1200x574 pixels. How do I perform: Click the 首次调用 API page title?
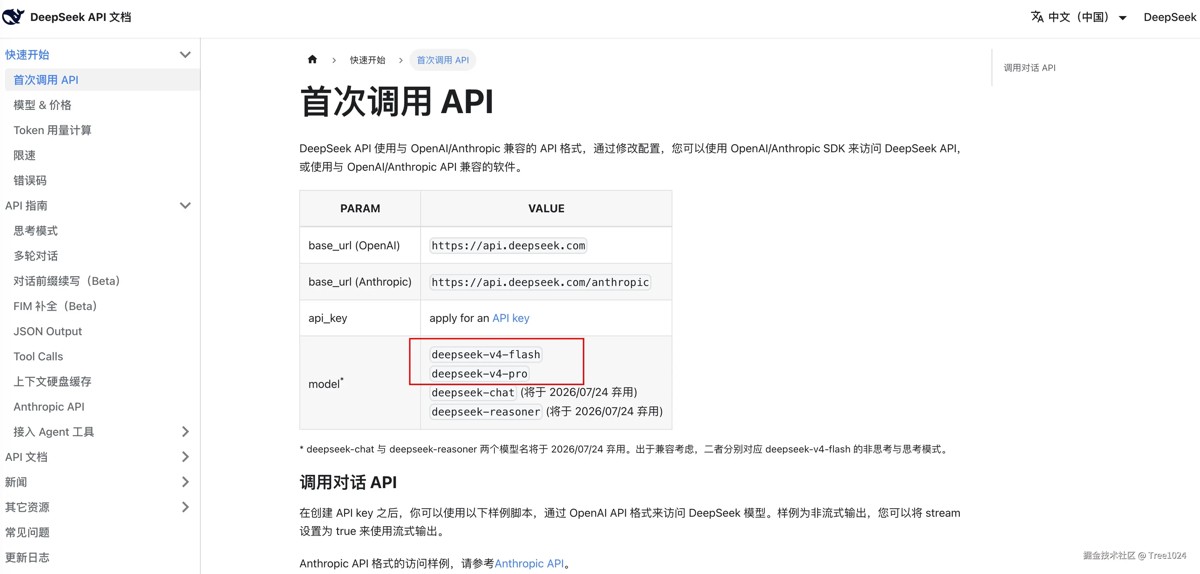coord(396,102)
